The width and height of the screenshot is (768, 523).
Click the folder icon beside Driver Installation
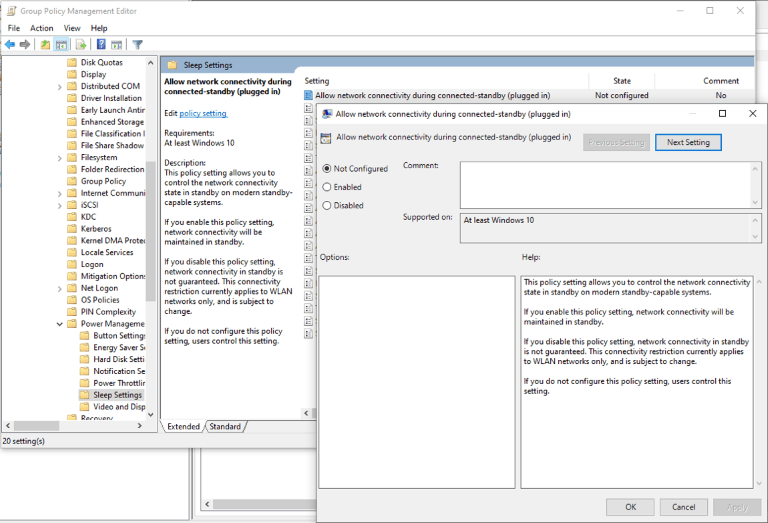72,98
